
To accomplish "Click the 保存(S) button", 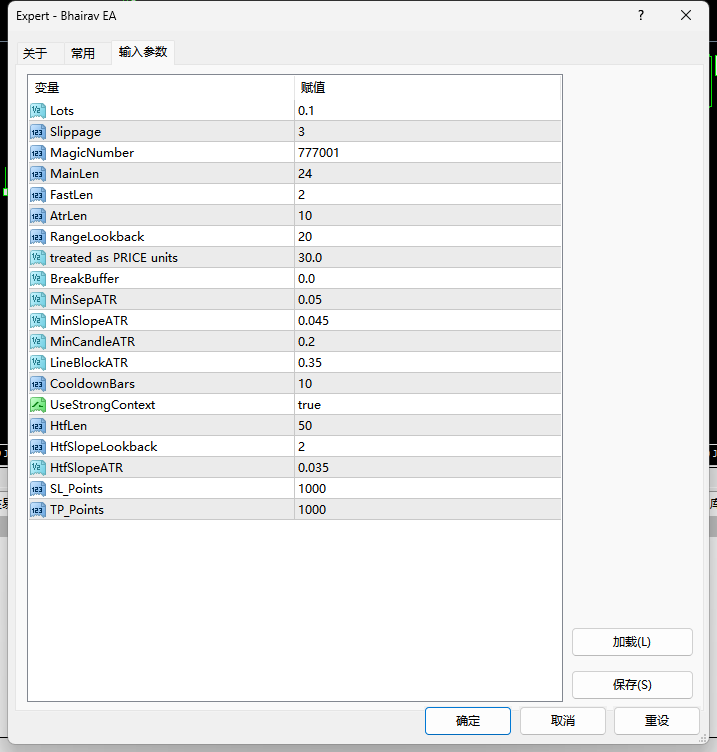I will coord(632,684).
